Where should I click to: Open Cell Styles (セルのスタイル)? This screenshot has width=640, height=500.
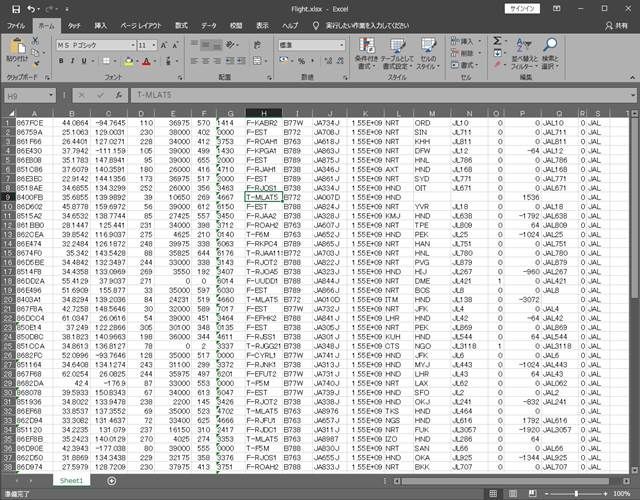point(428,53)
